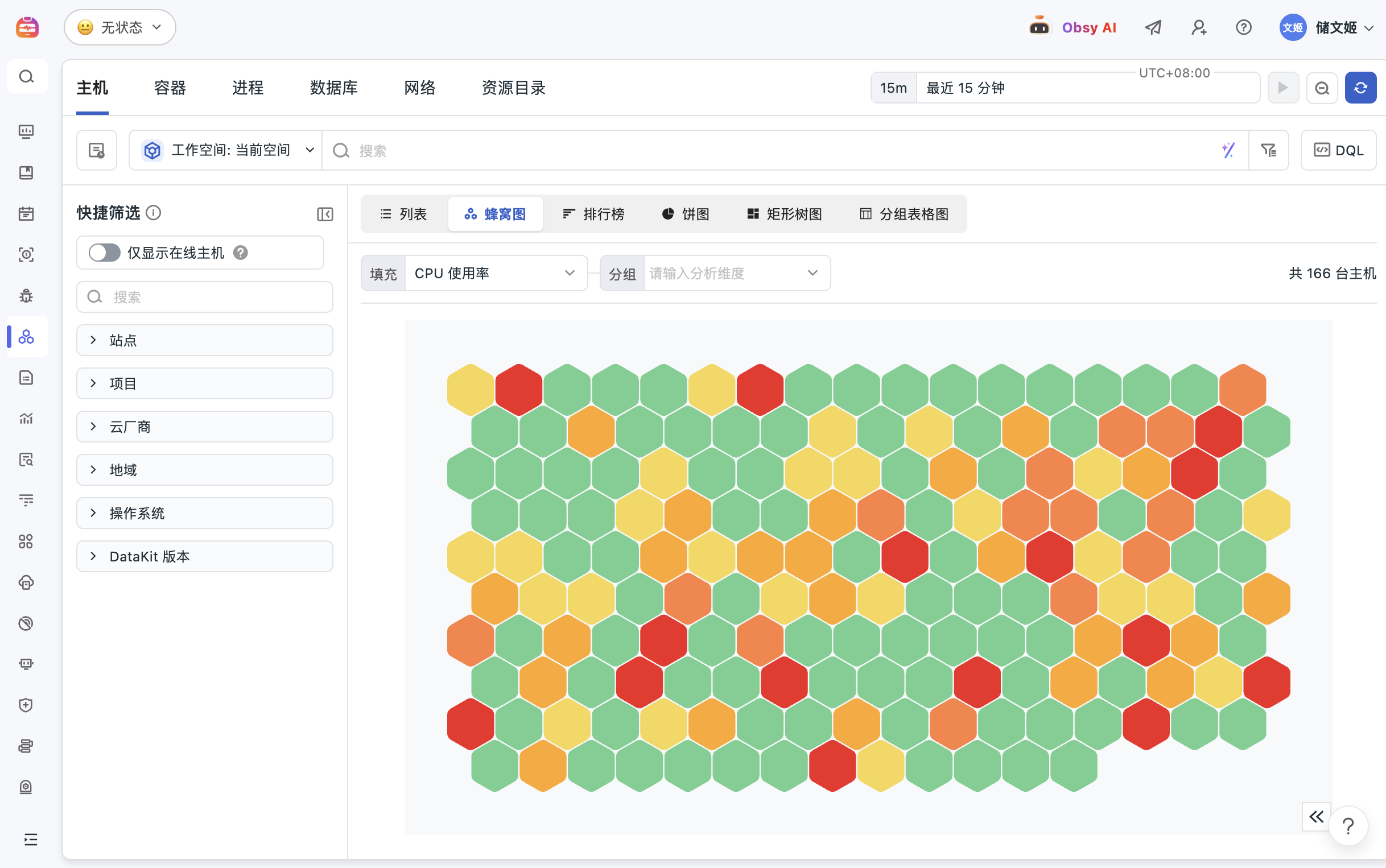Collapse the quick filter panel icon
Viewport: 1386px width, 868px height.
point(325,214)
